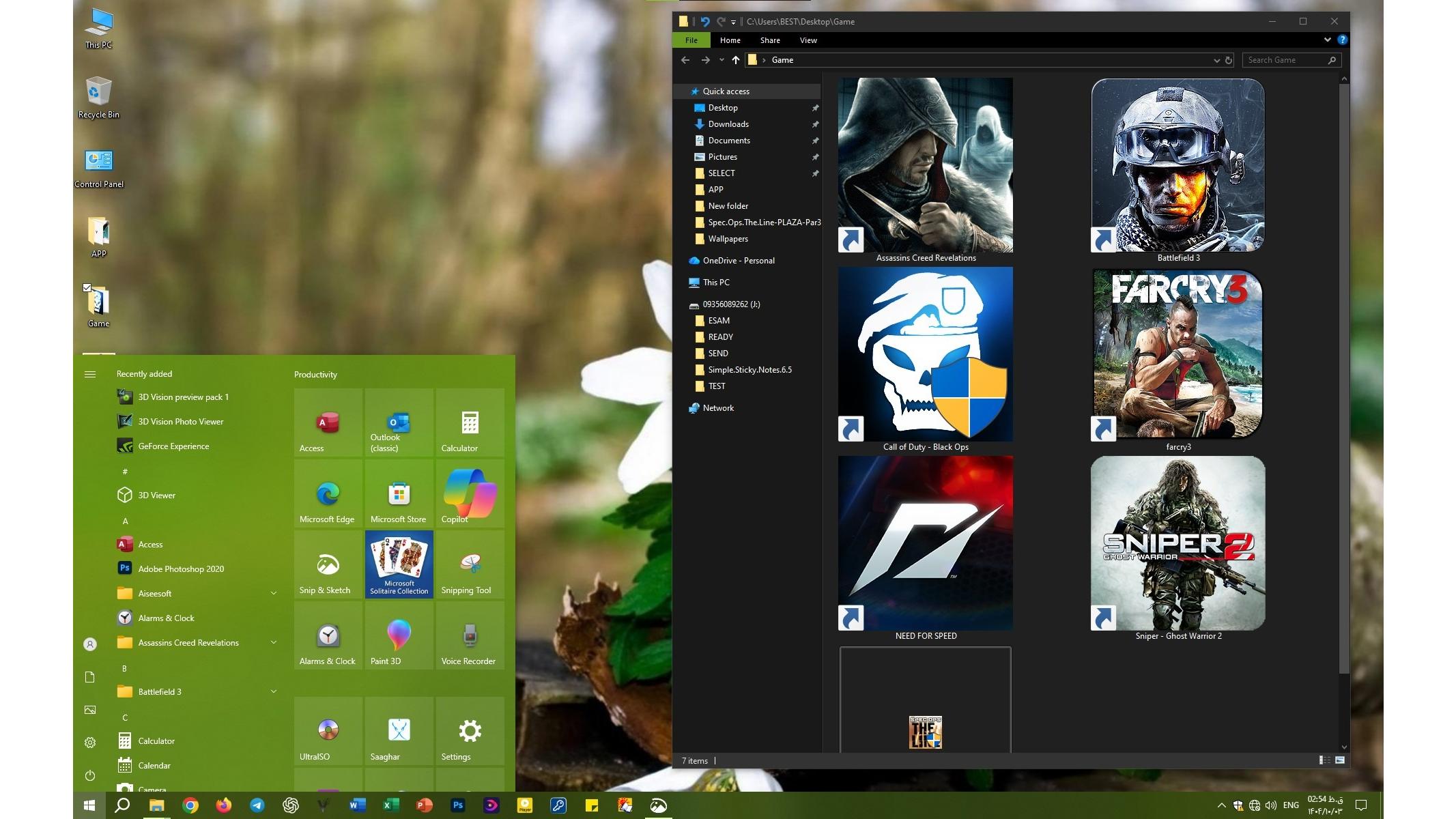Open the address bar history dropdown
Screen dimensions: 1456x819
1216,60
